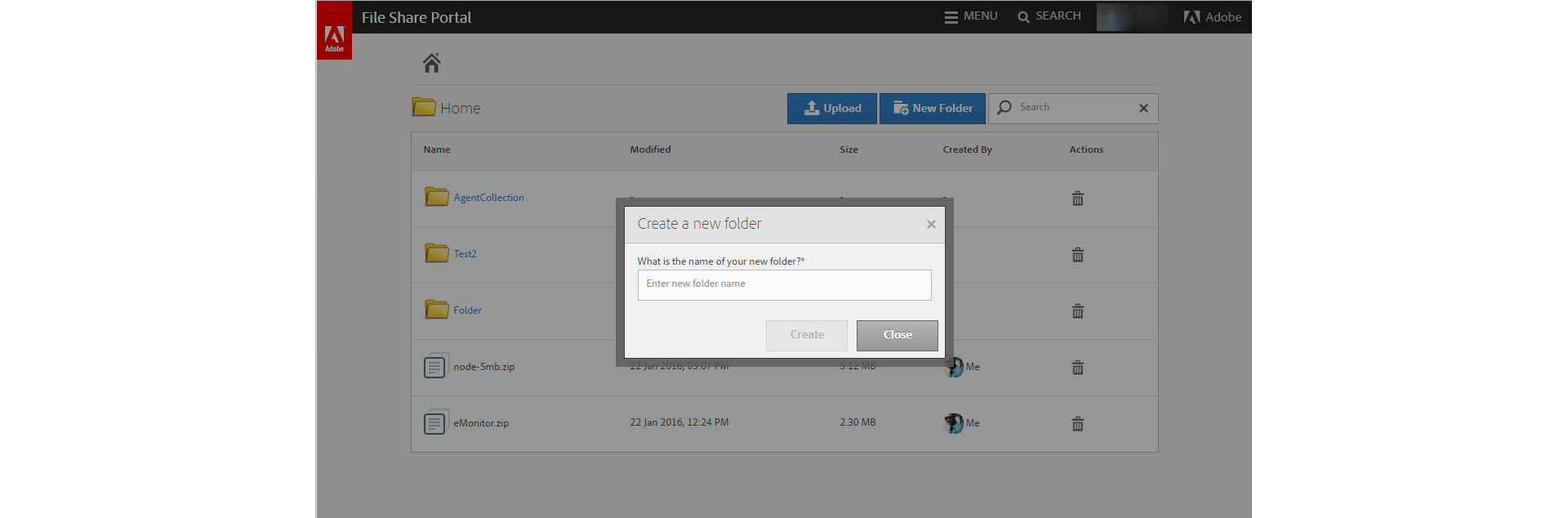Click the eMonitor.zip file icon
Image resolution: width=1568 pixels, height=518 pixels.
pos(436,422)
